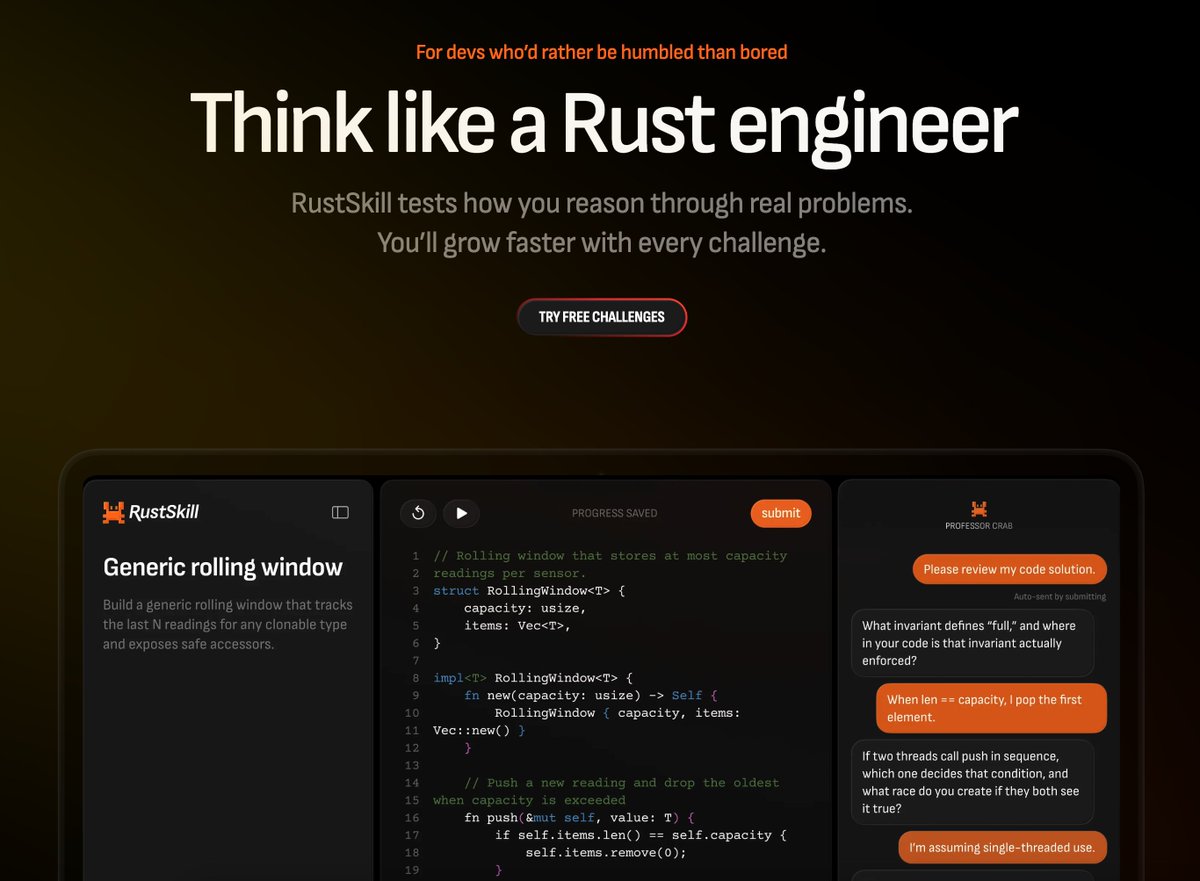
Task: Click code line 'fn new(capacity: usize) -> Self {'
Action: point(591,695)
